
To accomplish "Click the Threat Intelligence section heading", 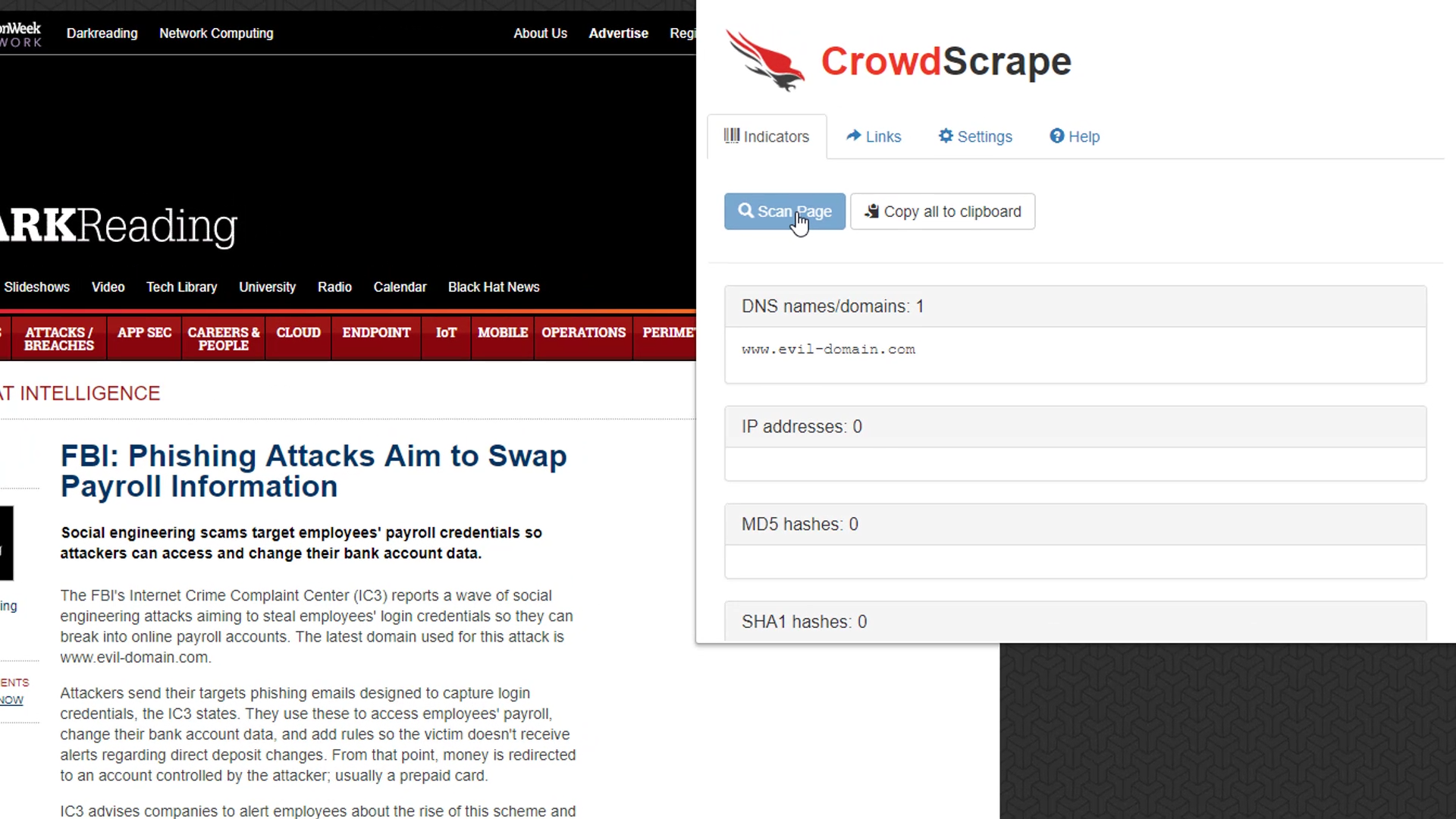I will pyautogui.click(x=80, y=394).
